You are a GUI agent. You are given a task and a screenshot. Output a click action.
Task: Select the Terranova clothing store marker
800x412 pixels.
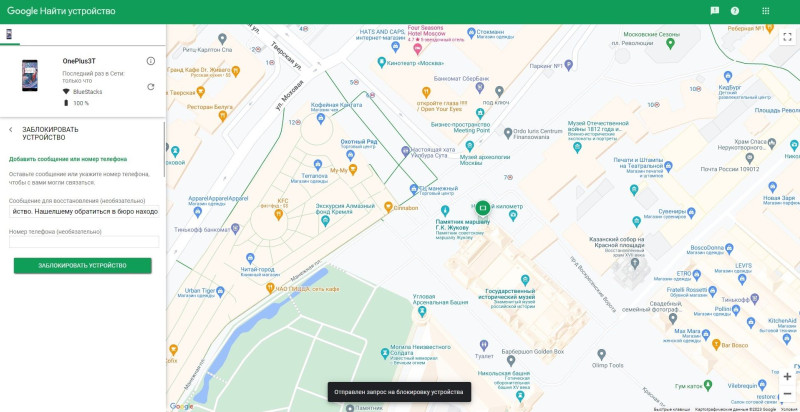pyautogui.click(x=317, y=164)
